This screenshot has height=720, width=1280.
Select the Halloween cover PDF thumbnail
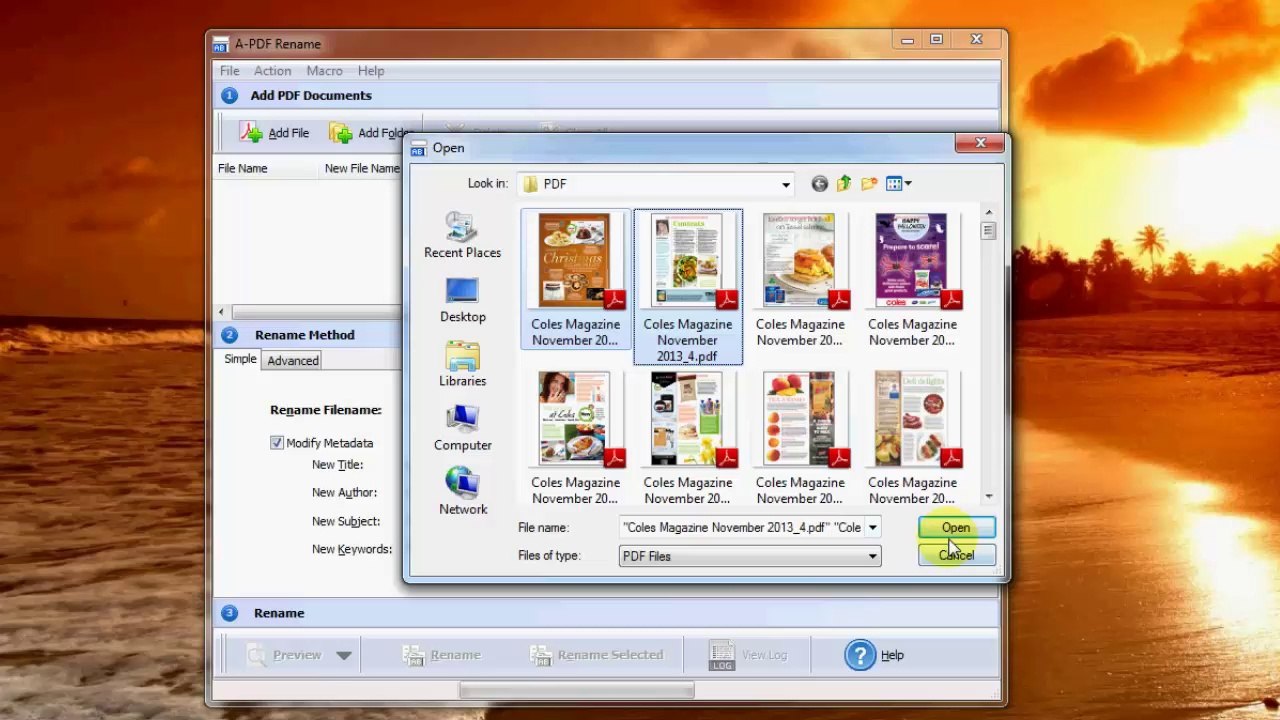point(912,280)
